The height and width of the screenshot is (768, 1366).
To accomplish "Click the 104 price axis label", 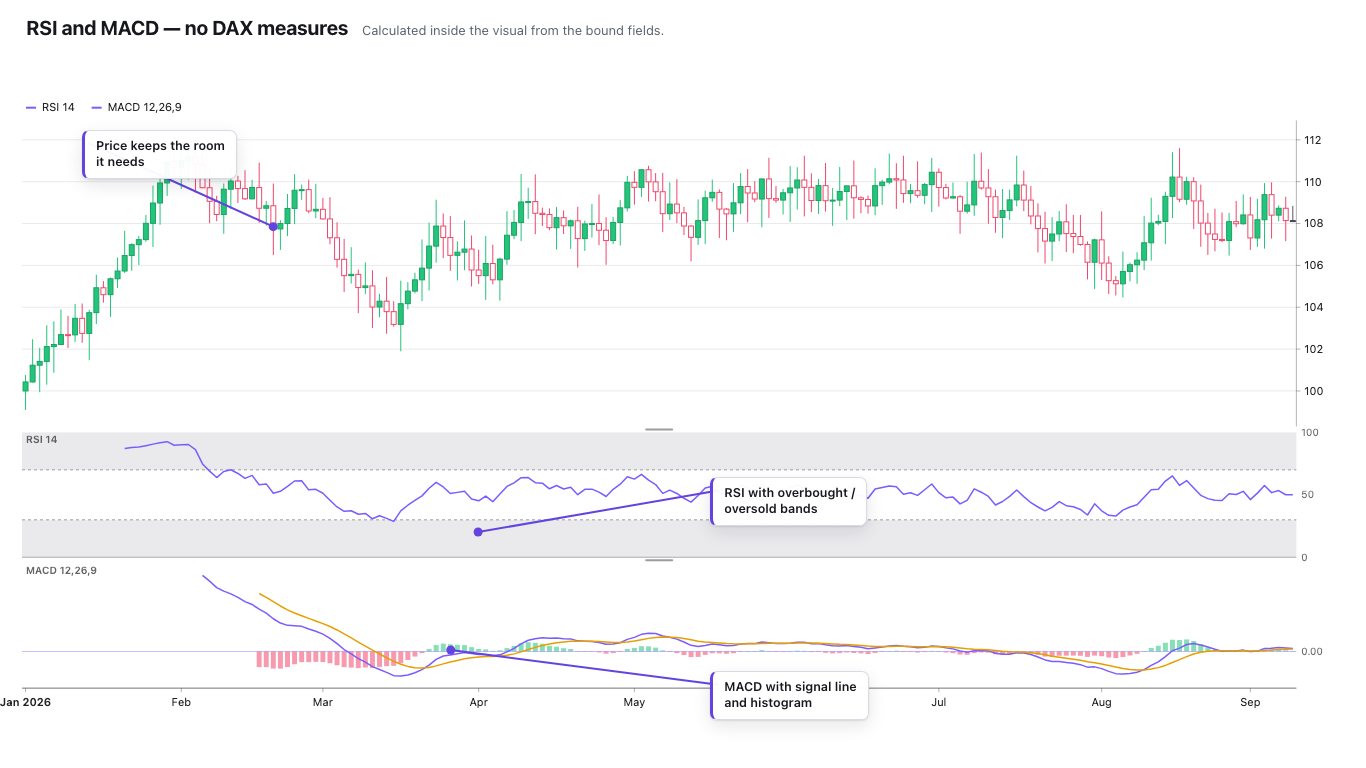I will click(1312, 307).
